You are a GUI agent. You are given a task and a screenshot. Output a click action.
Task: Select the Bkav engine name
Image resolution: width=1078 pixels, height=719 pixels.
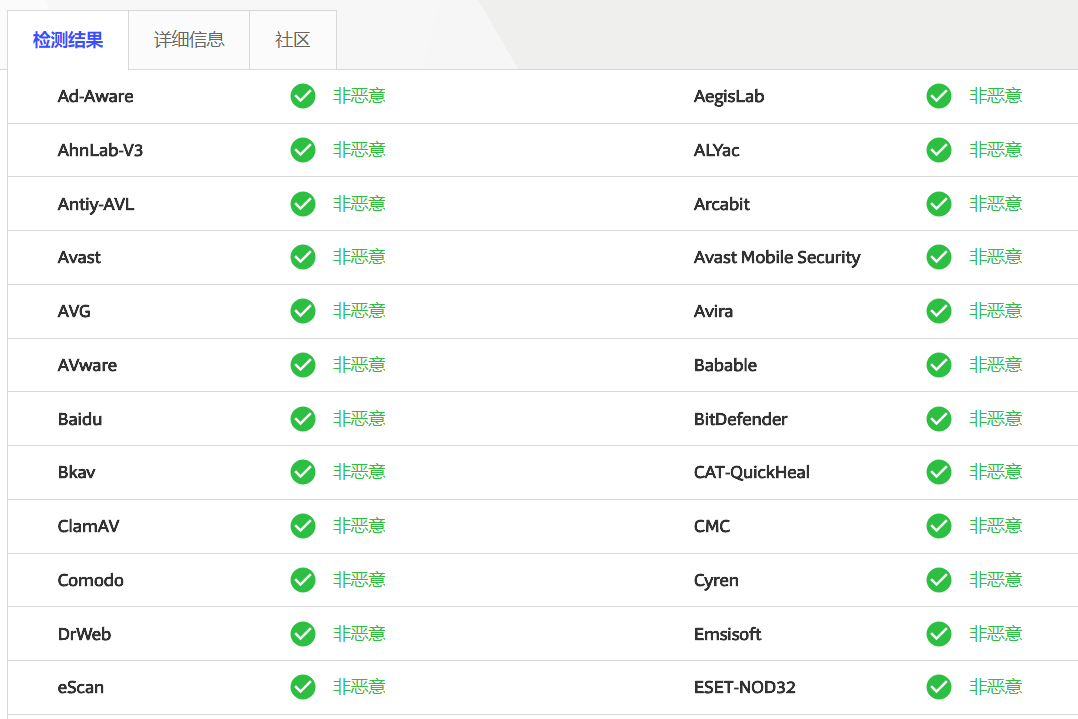[x=76, y=472]
